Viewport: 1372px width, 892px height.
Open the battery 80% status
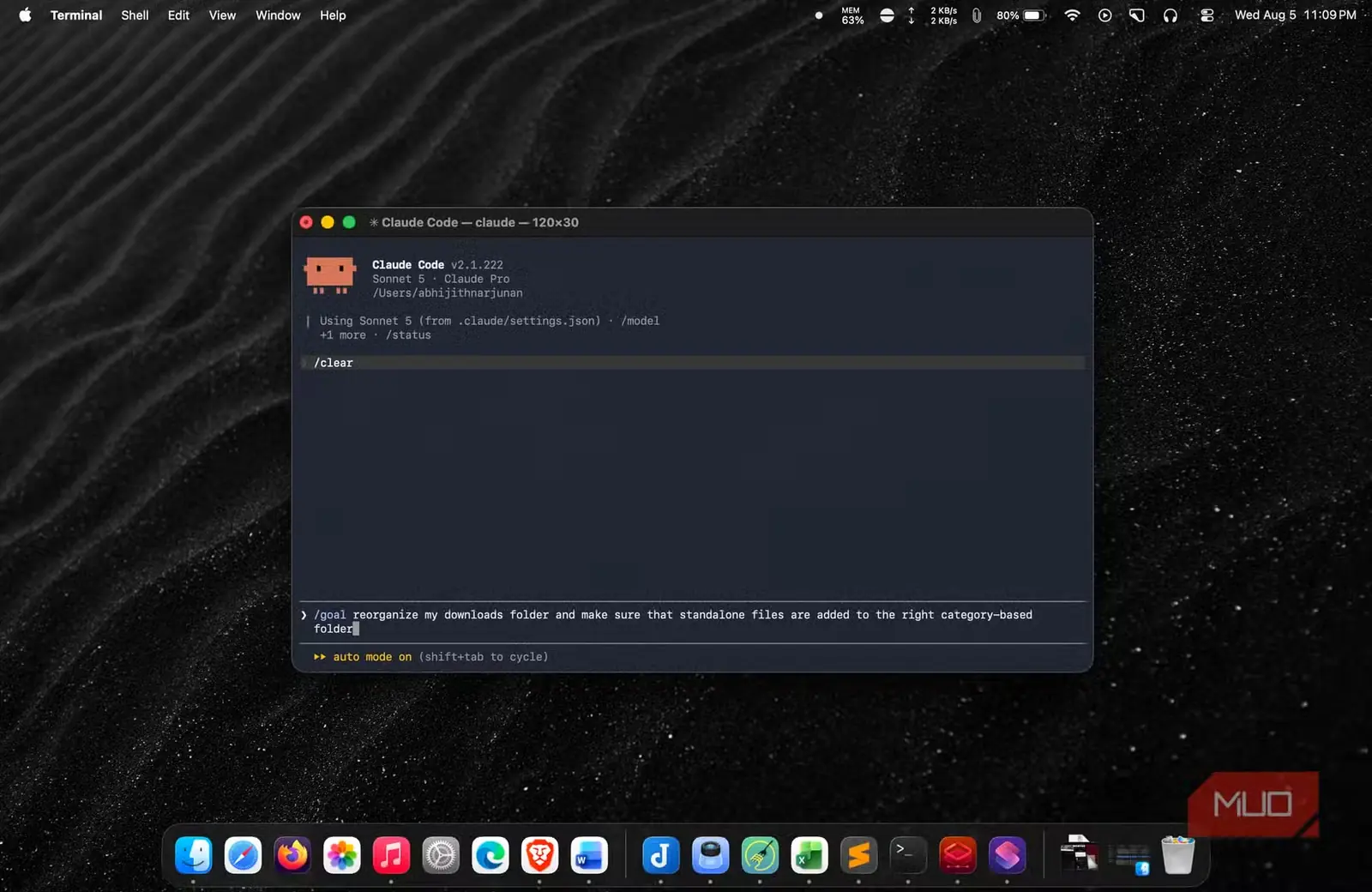click(x=1021, y=15)
